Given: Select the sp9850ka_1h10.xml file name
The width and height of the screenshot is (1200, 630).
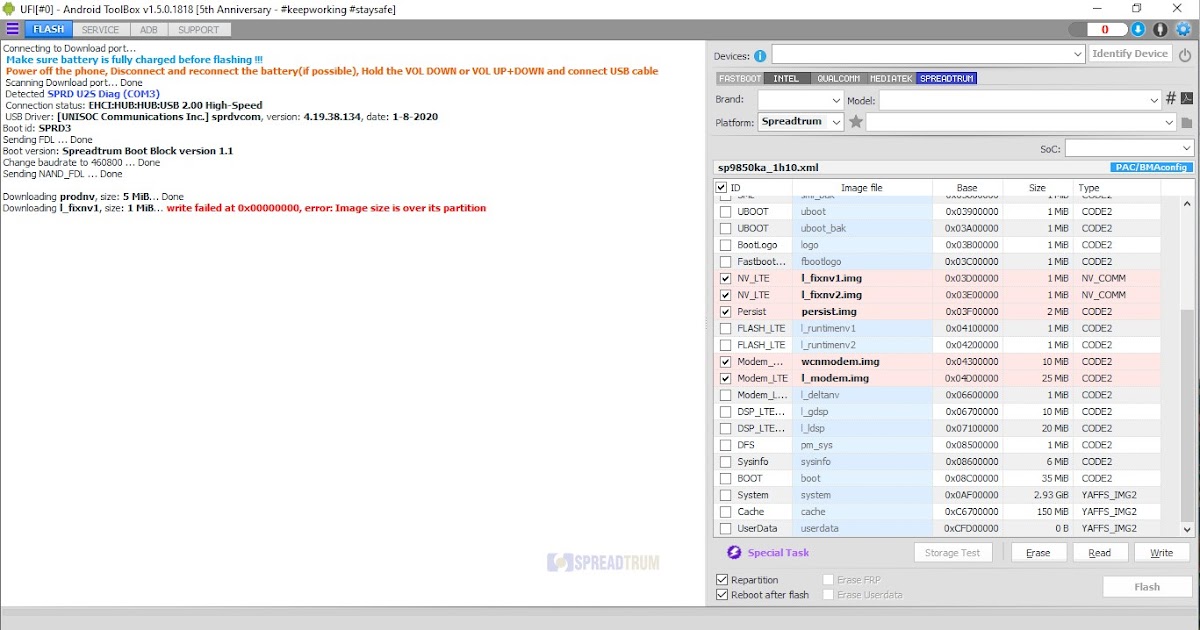Looking at the screenshot, I should pyautogui.click(x=769, y=168).
